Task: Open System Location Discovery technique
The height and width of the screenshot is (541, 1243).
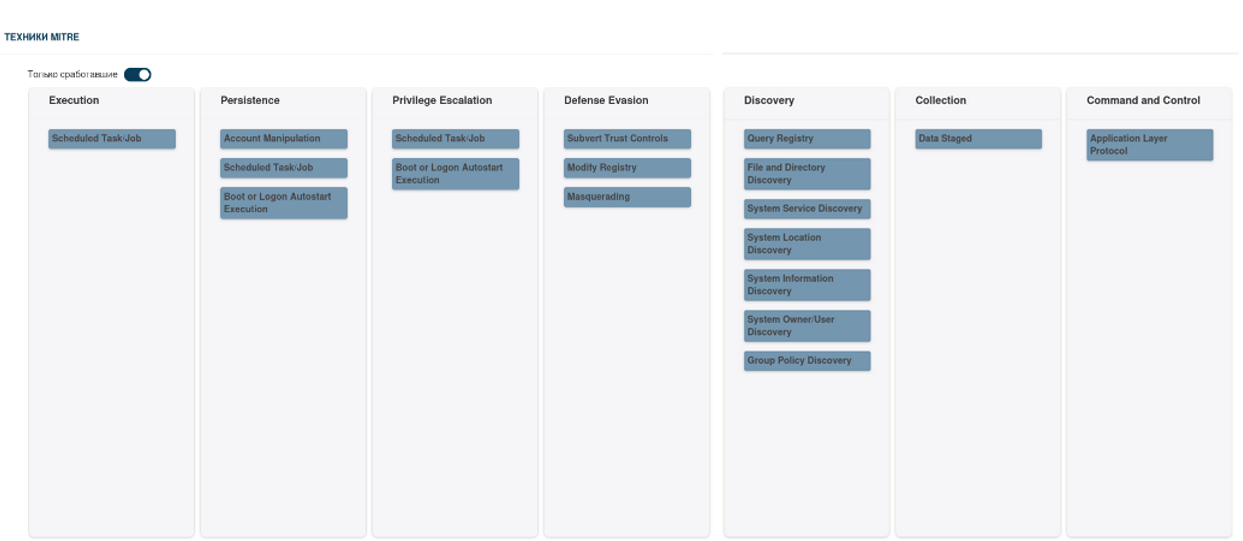Action: (807, 244)
